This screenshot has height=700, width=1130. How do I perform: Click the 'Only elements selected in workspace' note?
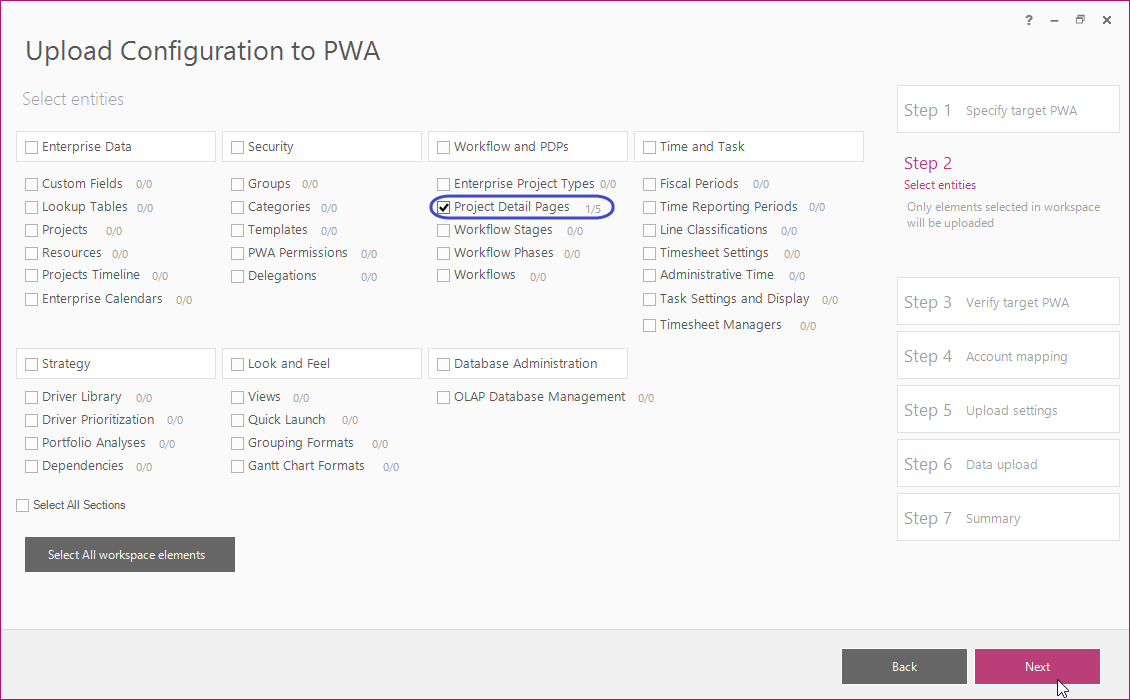(1003, 215)
